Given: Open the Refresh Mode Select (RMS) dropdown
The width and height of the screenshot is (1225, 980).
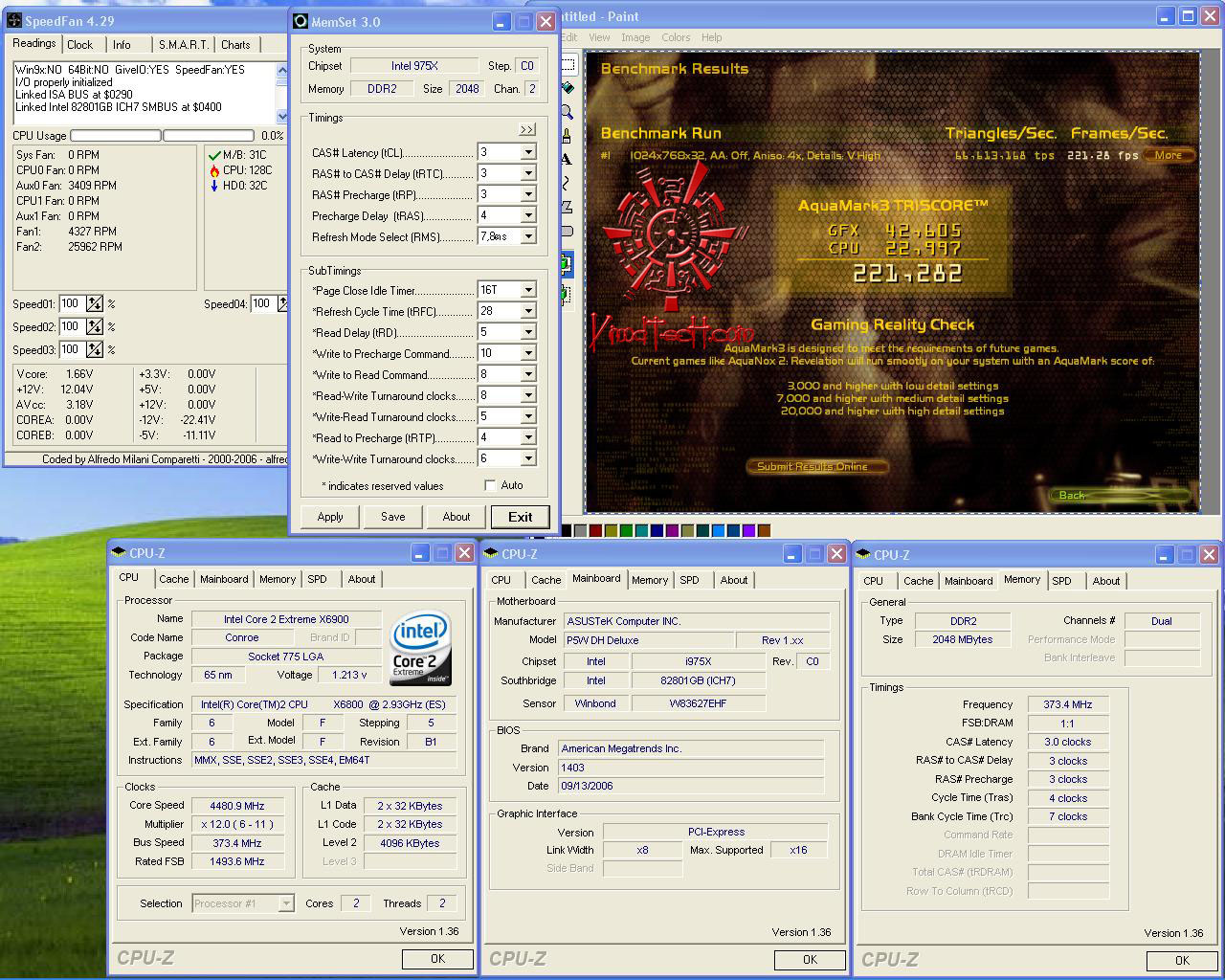Looking at the screenshot, I should (527, 236).
